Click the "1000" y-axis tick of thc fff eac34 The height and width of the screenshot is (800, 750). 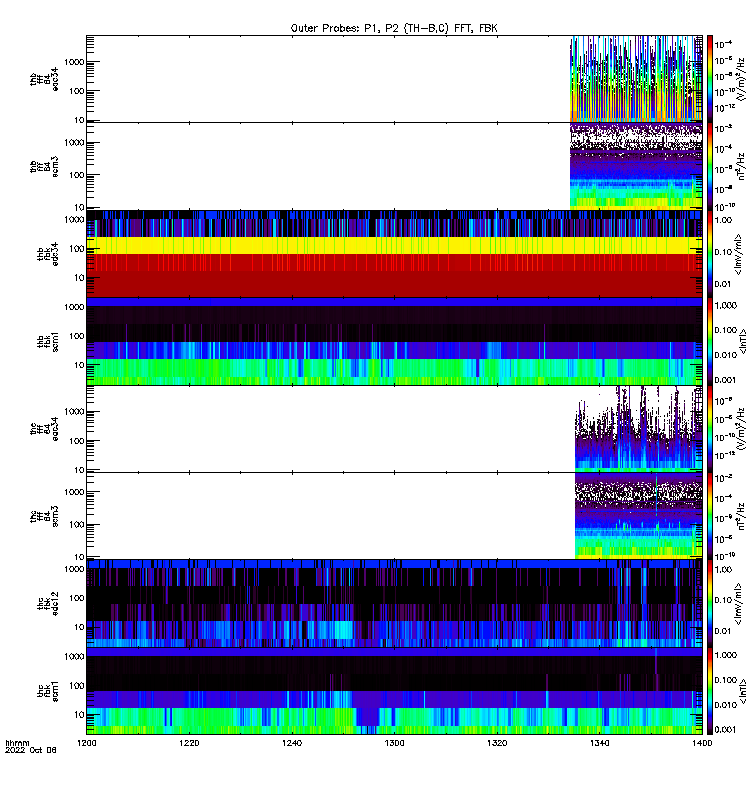[74, 412]
